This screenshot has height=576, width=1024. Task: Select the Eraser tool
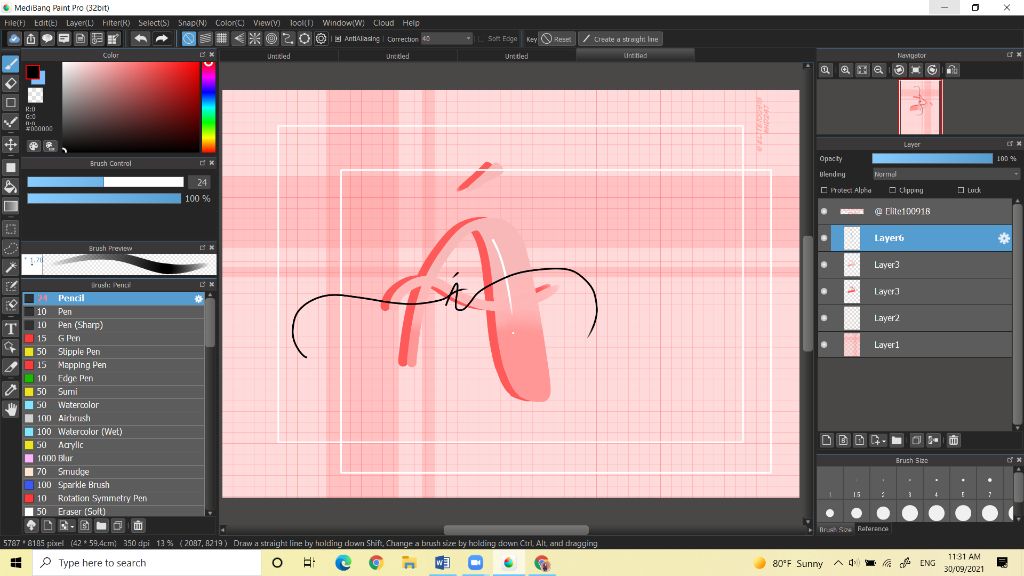10,83
